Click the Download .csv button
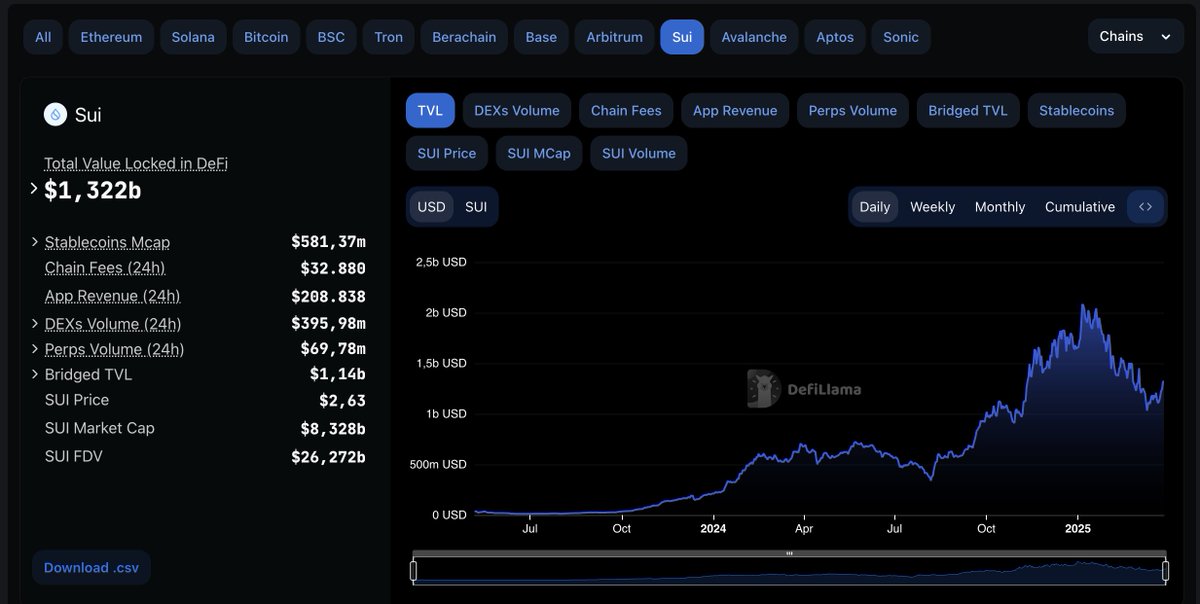 click(x=91, y=566)
